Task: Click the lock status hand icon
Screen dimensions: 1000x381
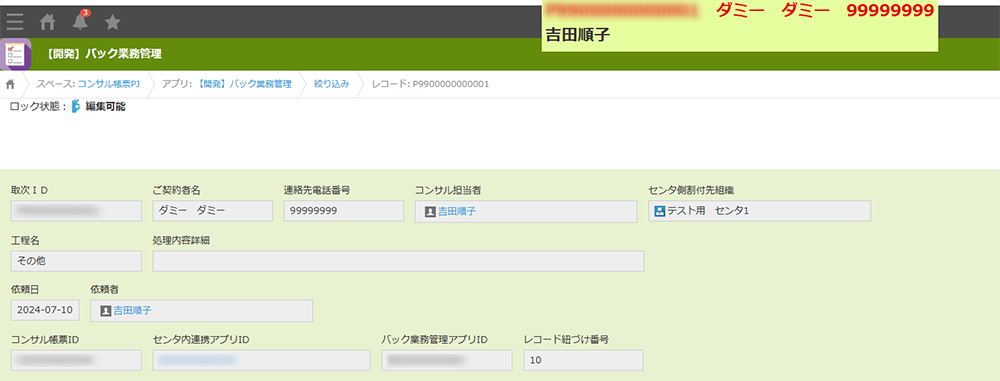Action: [x=76, y=107]
